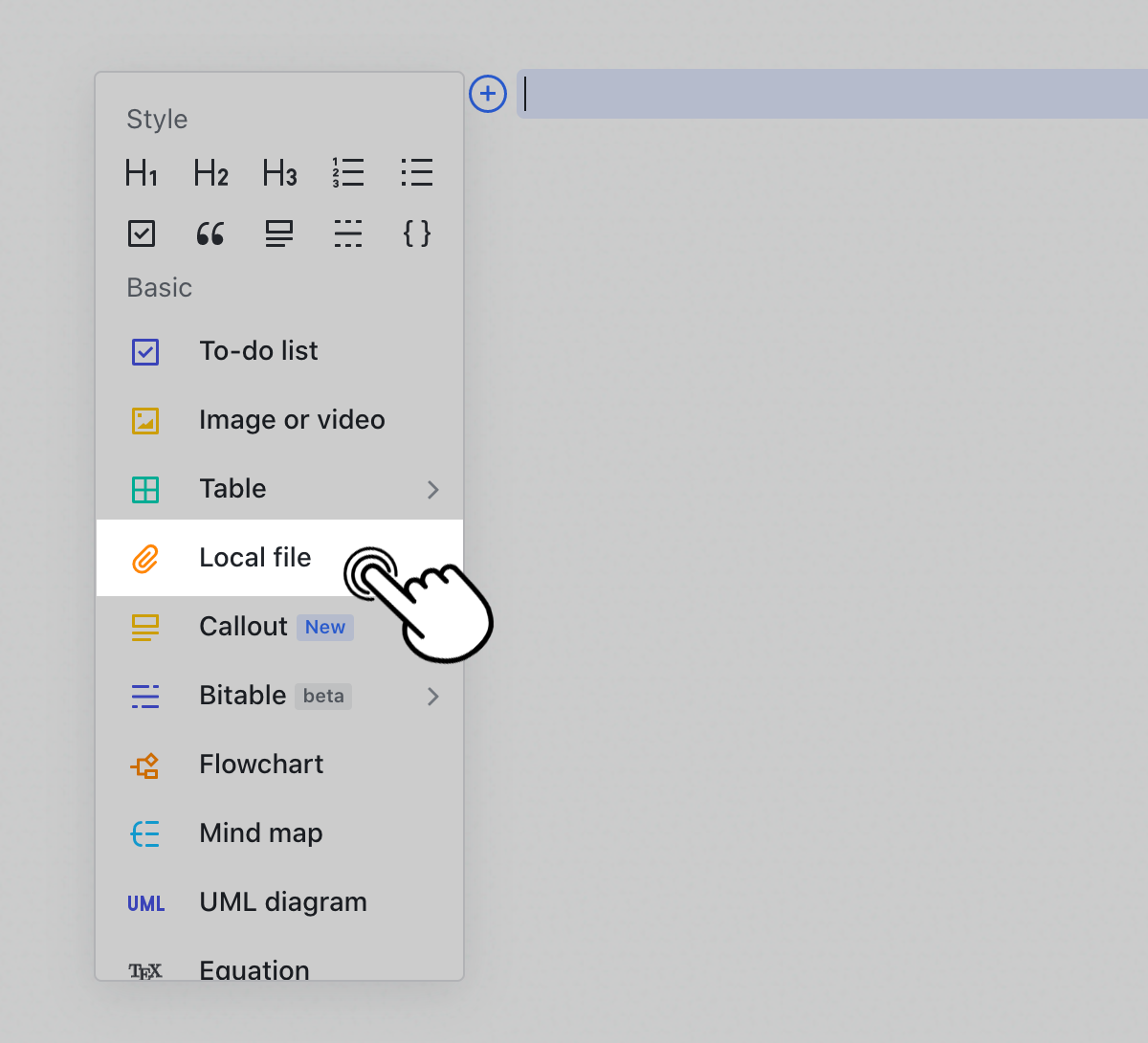
Task: Insert a code block with braces icon
Action: point(417,233)
